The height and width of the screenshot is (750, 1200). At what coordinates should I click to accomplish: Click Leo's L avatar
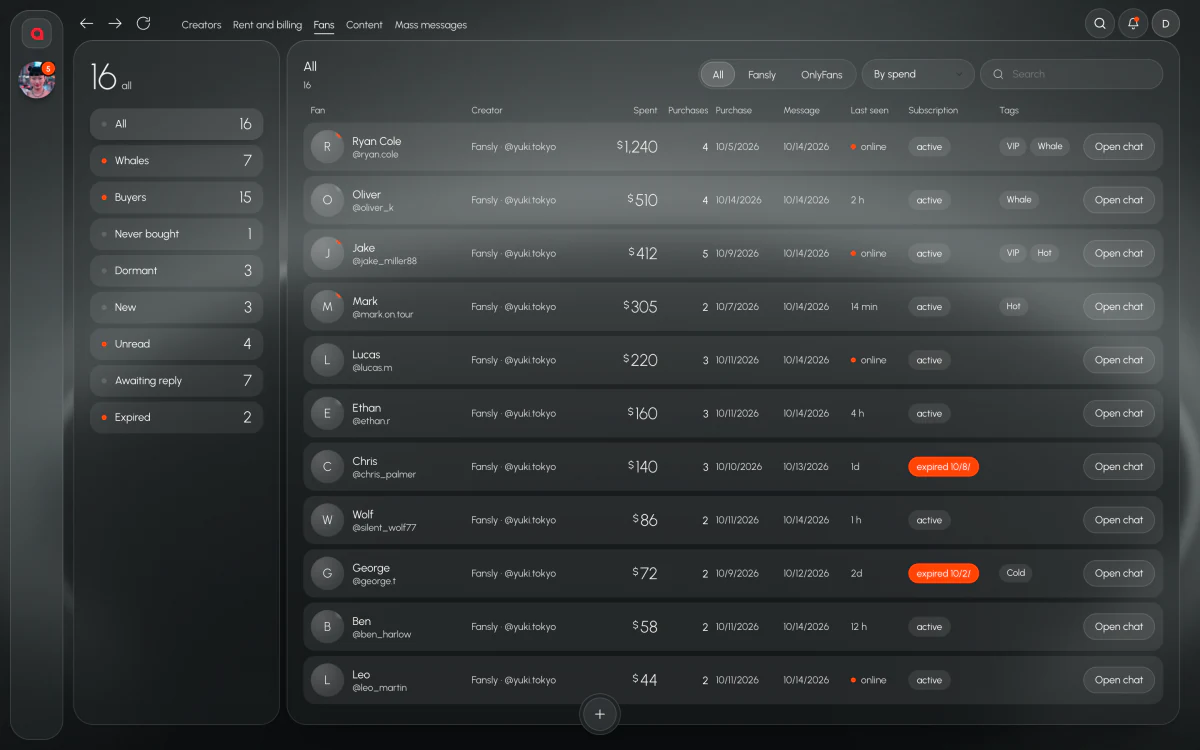327,680
